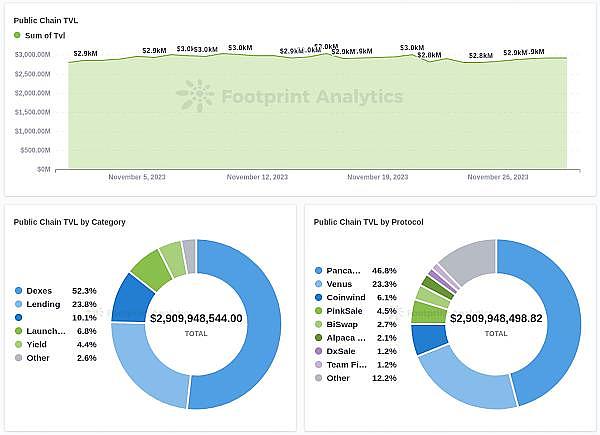The width and height of the screenshot is (600, 435).
Task: Click the Lending legend color dot
Action: (18, 304)
